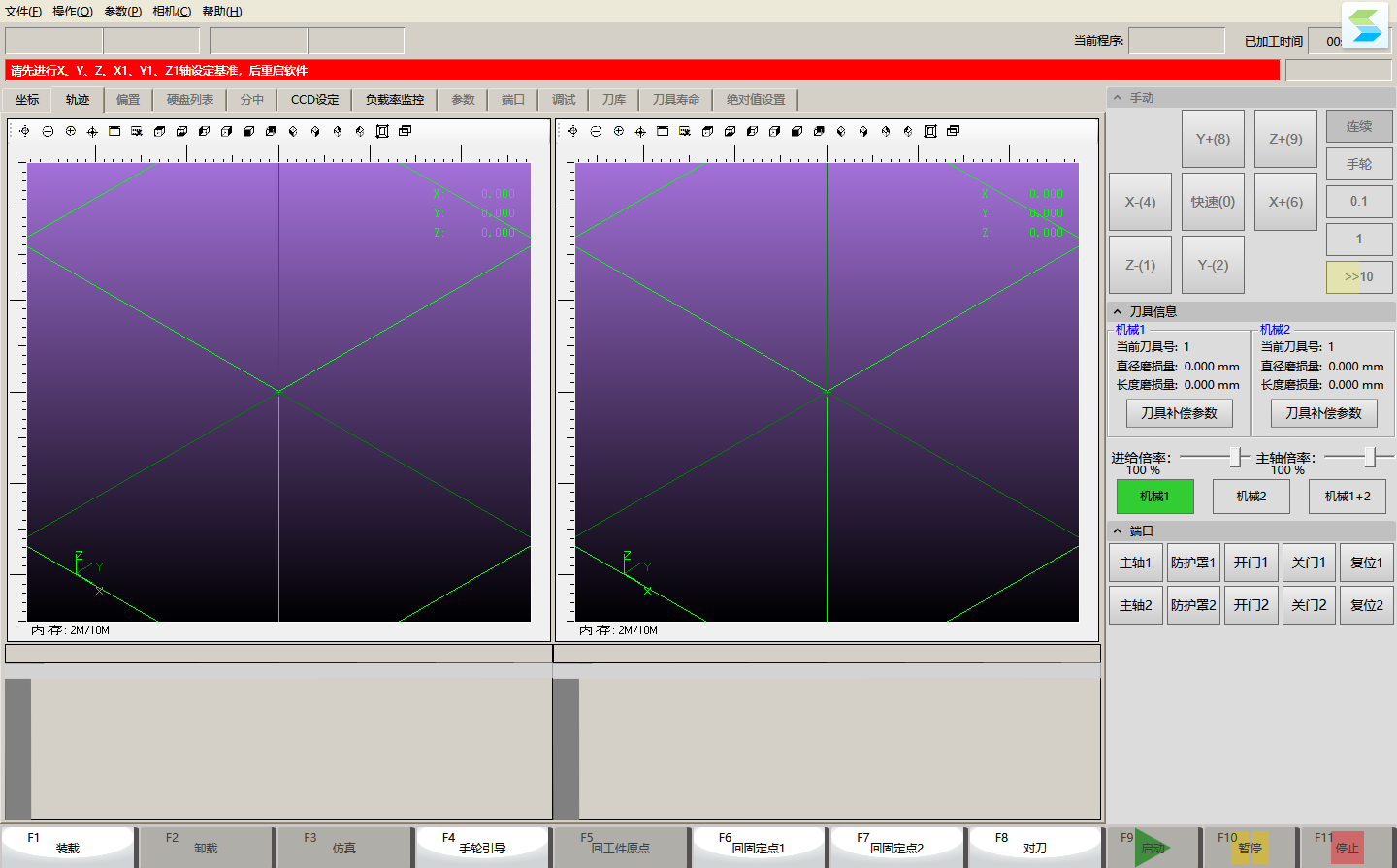Click zoom out icon in left view toolbar
This screenshot has width=1397, height=868.
[x=48, y=131]
